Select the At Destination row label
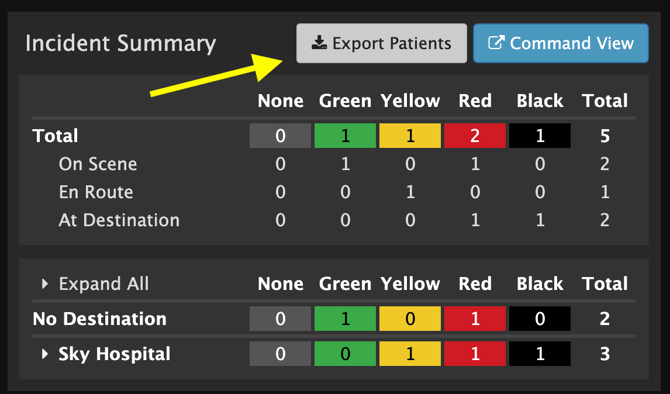 coord(119,221)
